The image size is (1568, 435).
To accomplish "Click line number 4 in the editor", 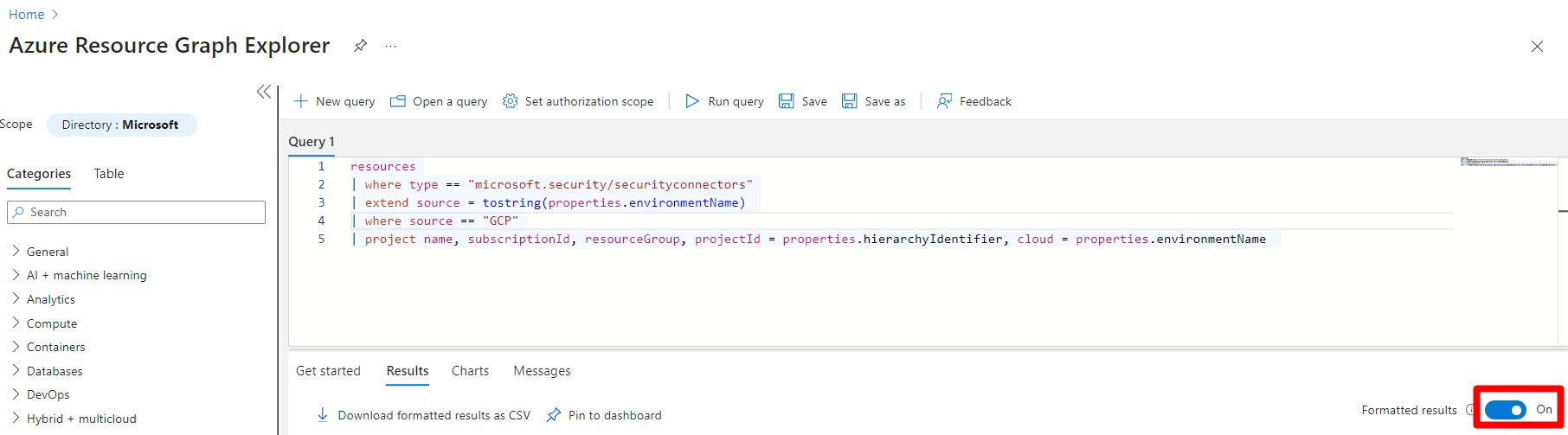I will point(321,221).
